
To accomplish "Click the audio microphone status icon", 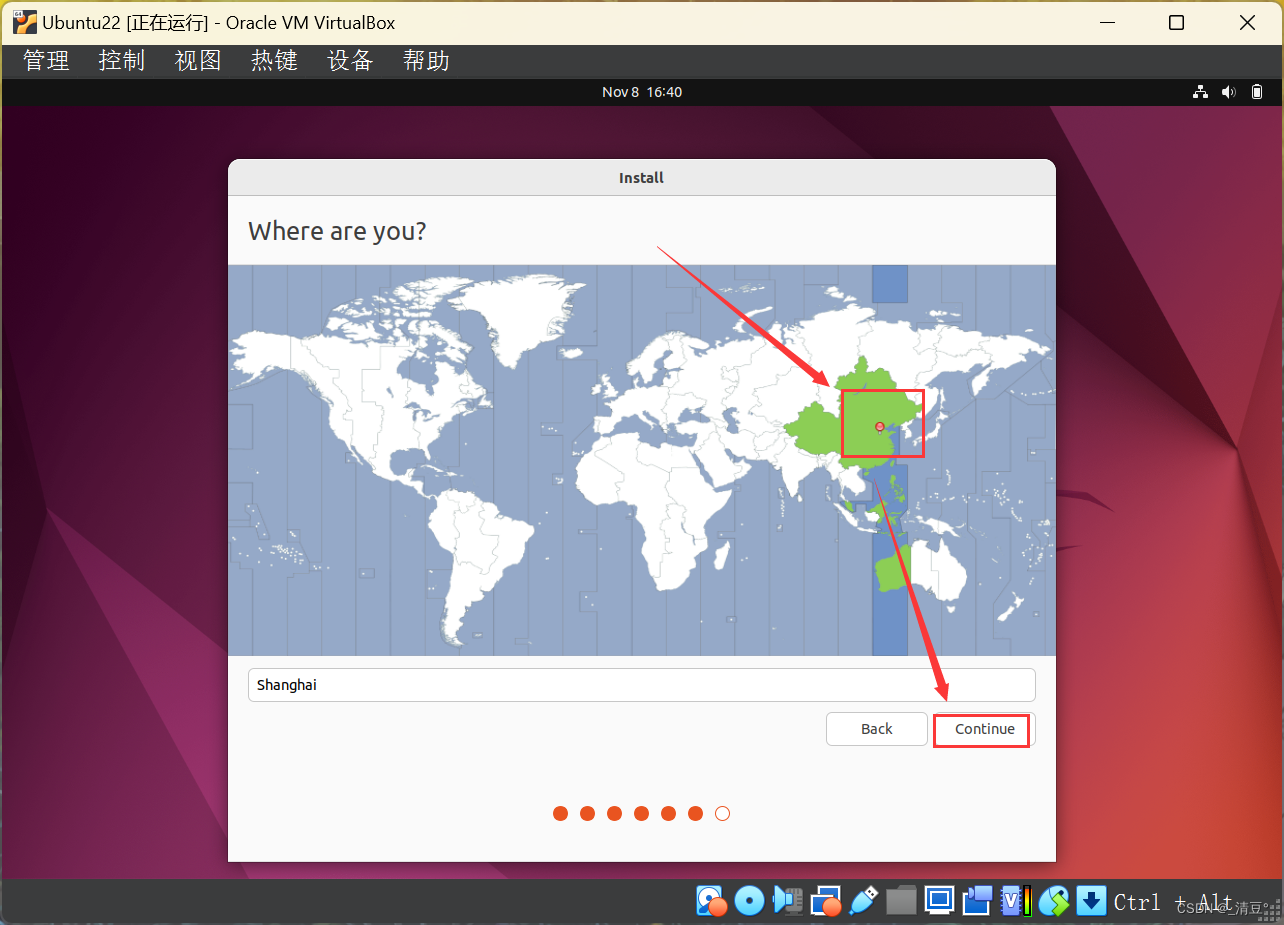I will pyautogui.click(x=787, y=901).
